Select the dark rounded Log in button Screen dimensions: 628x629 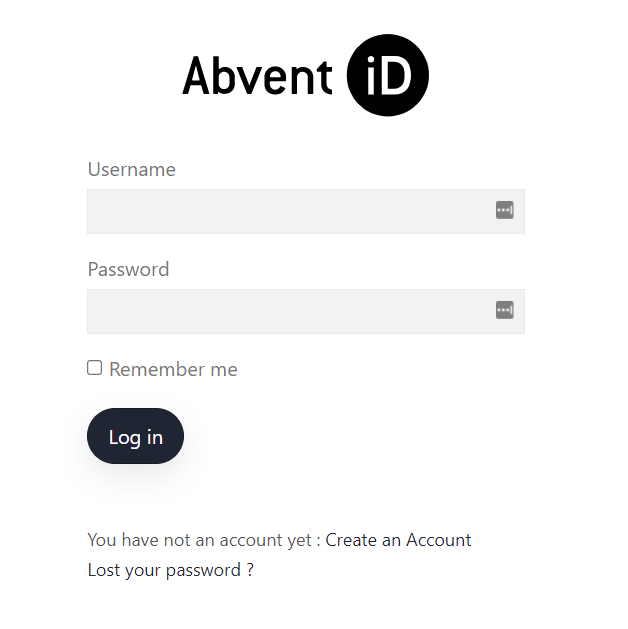[x=136, y=436]
